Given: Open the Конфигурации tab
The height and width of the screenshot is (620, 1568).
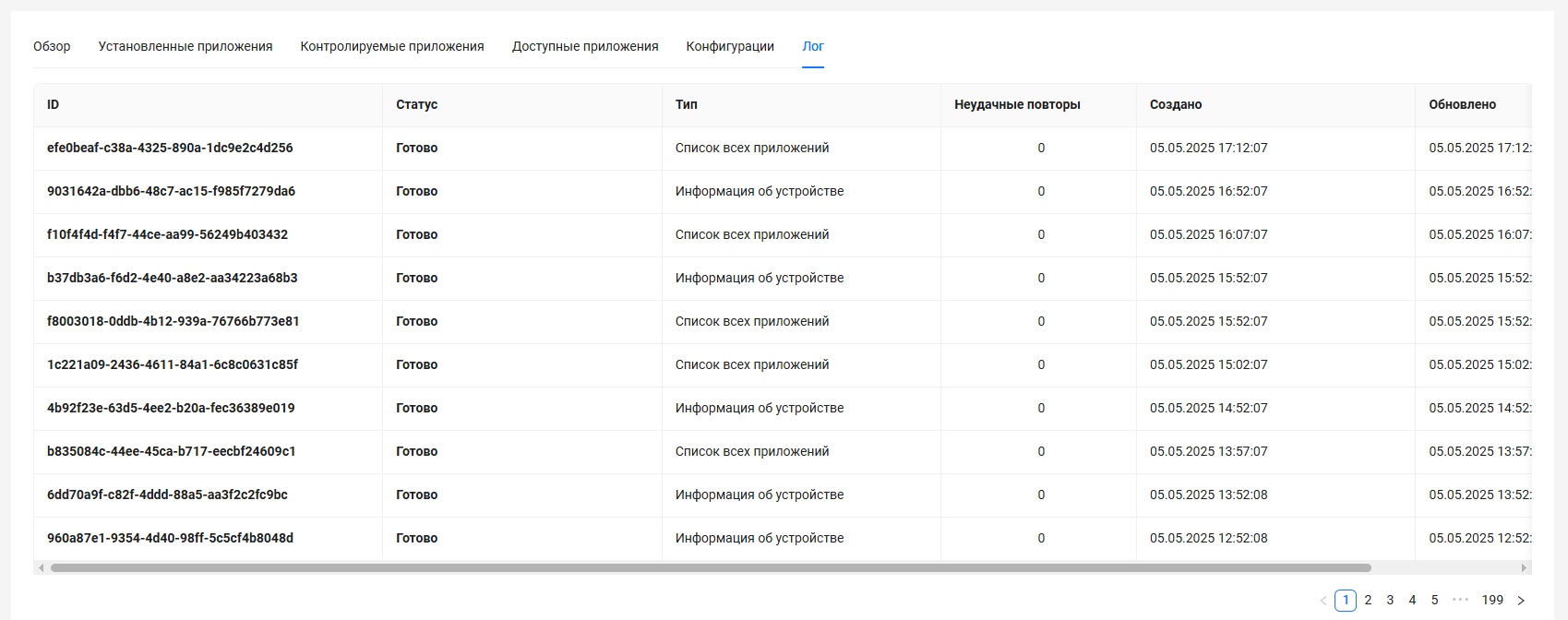Looking at the screenshot, I should 730,47.
